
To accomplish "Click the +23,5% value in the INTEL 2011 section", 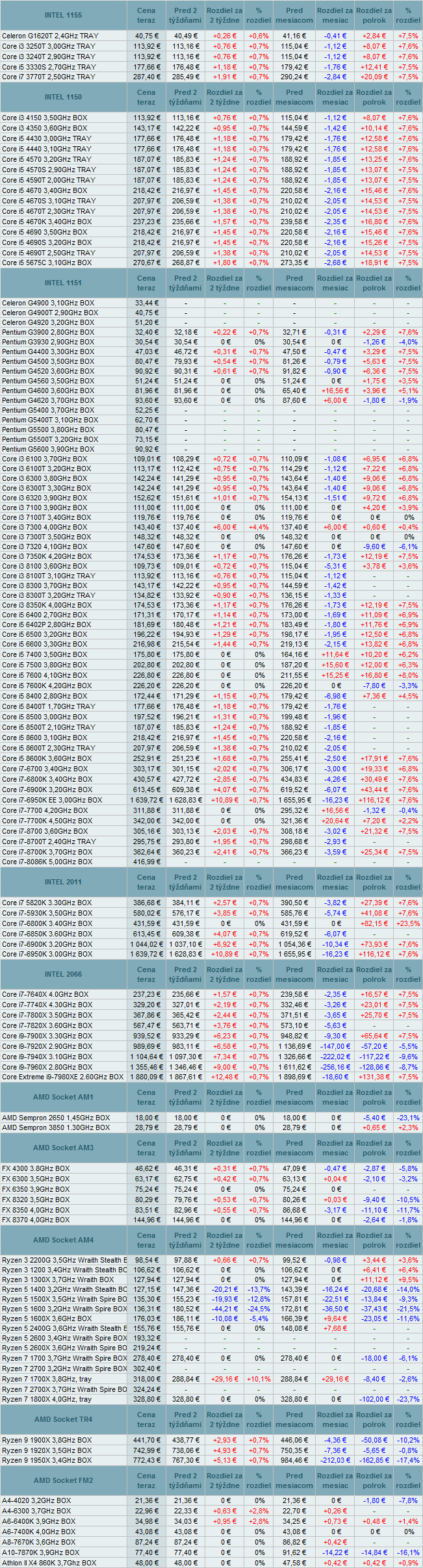I will [408, 923].
